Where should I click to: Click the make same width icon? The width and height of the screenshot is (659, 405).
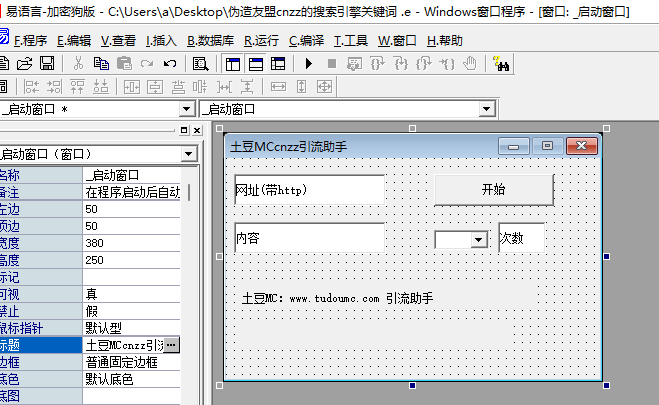278,87
